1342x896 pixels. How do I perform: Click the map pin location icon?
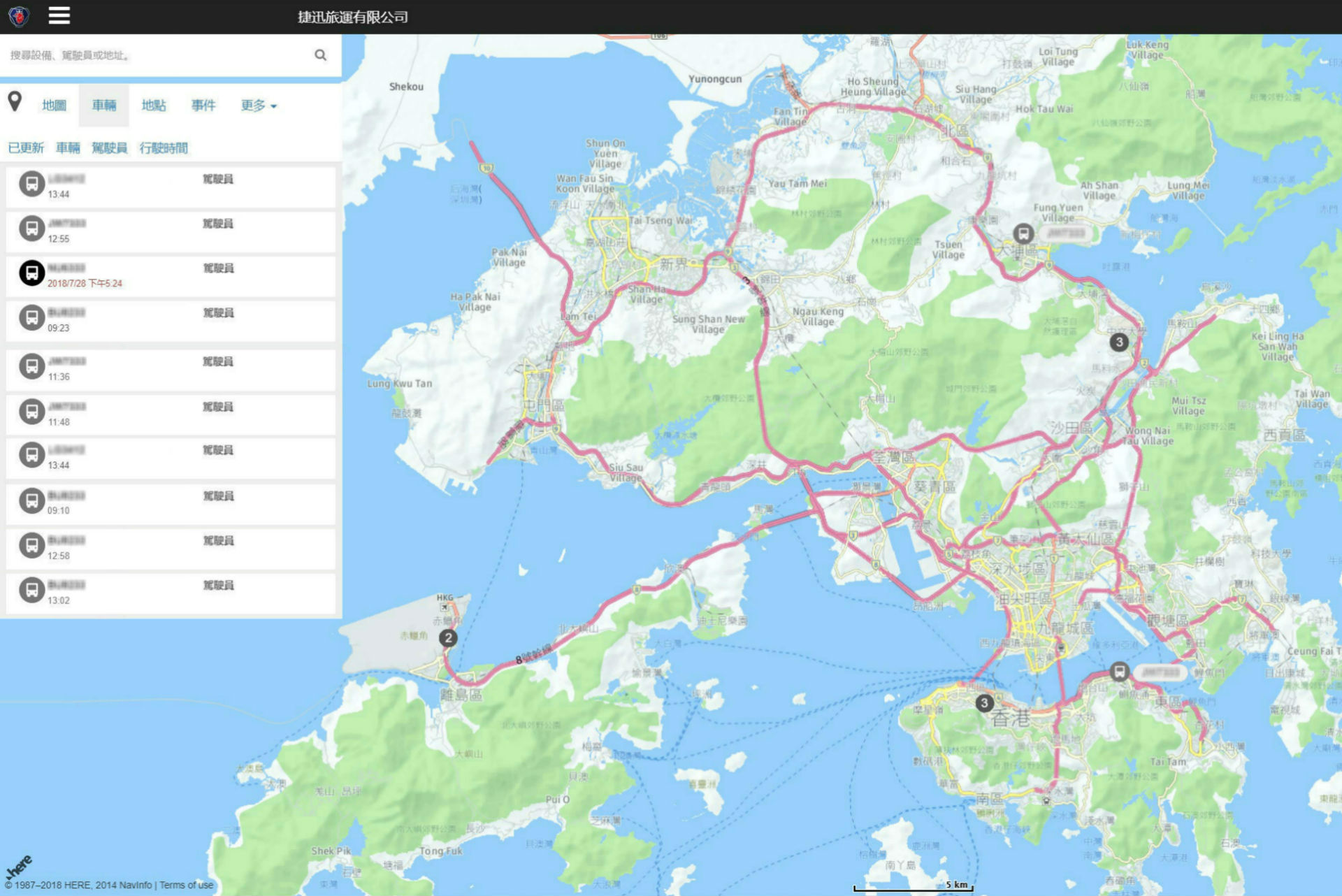(x=15, y=102)
